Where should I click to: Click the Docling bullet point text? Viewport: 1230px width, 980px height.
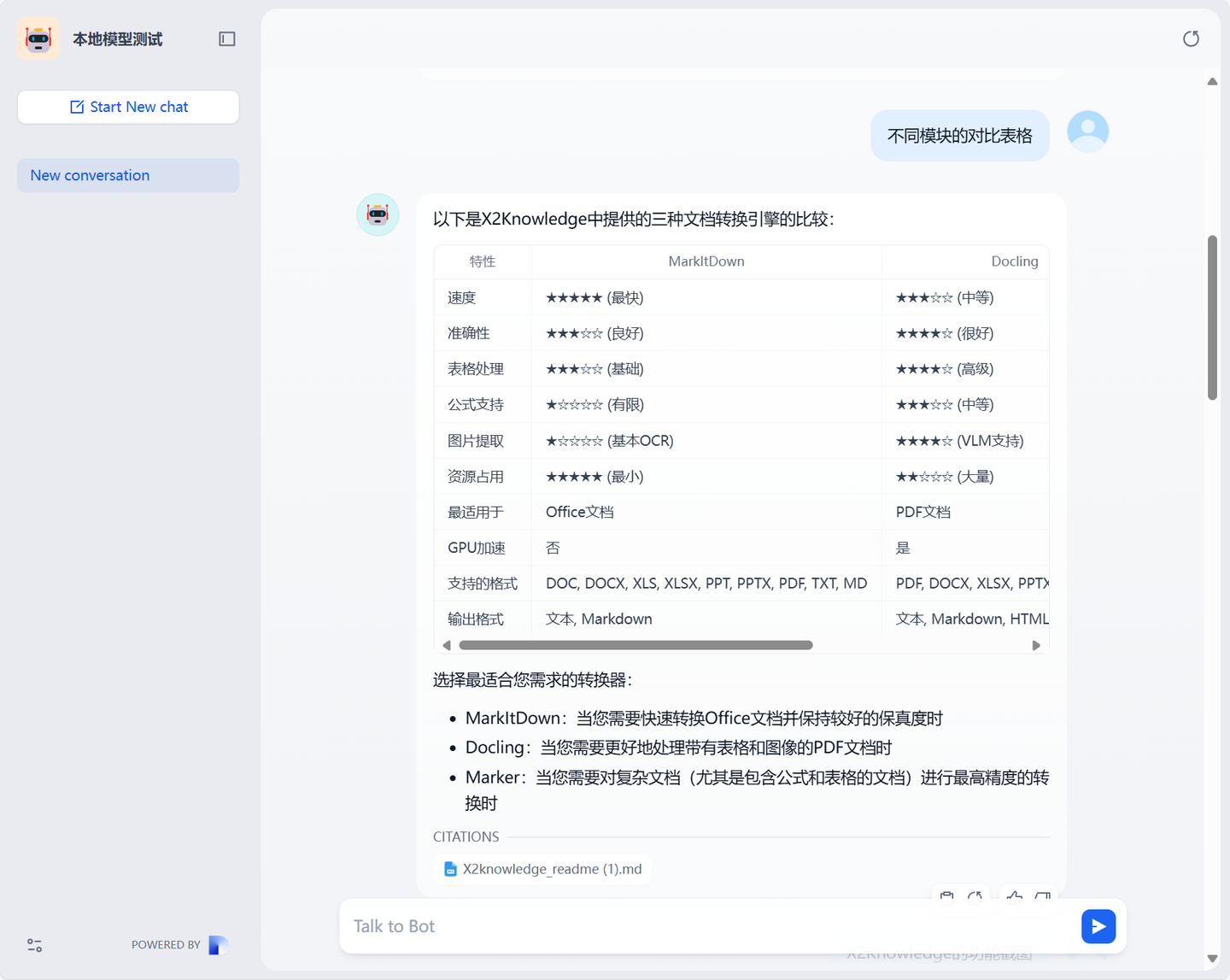tap(678, 748)
